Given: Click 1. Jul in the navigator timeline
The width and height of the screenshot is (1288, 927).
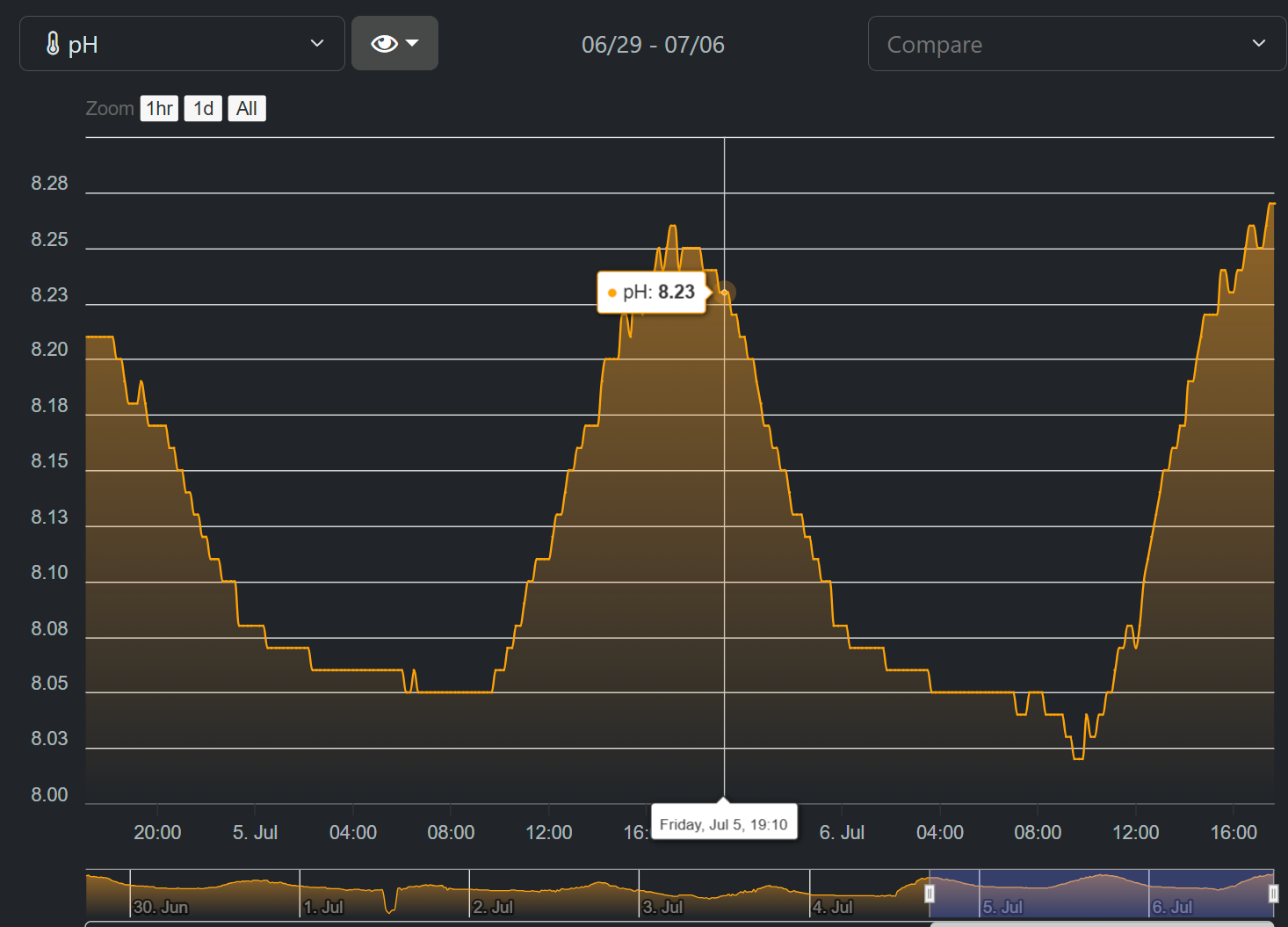Looking at the screenshot, I should [323, 907].
